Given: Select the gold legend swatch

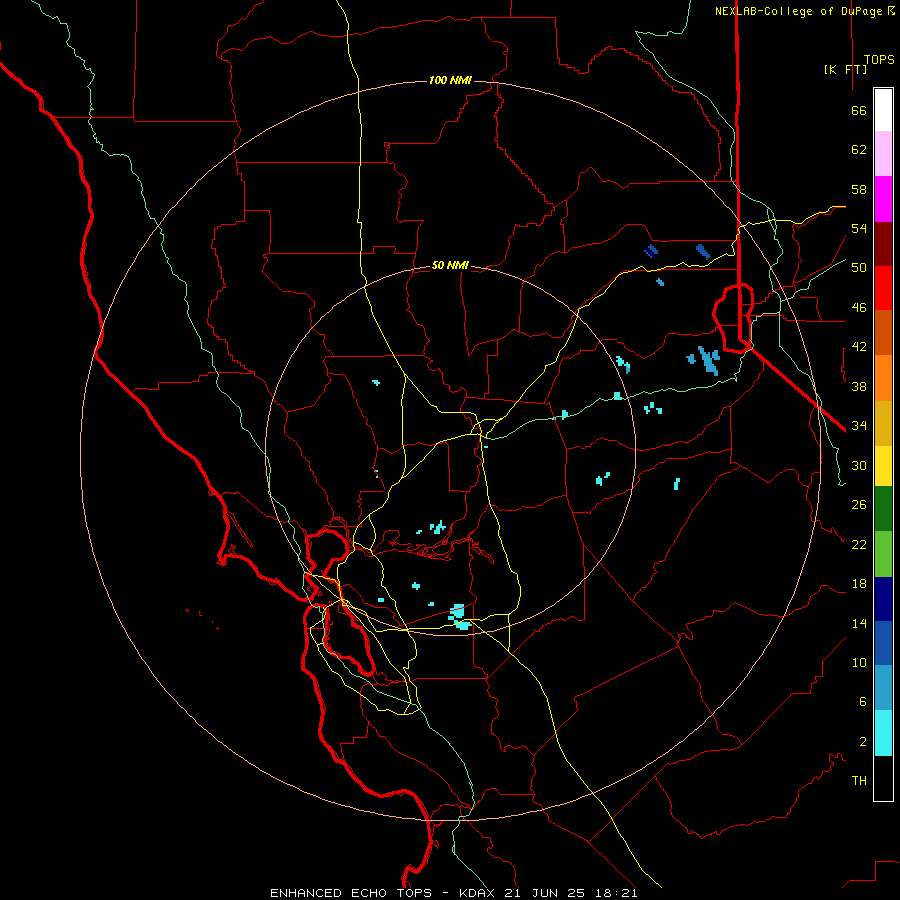Looking at the screenshot, I should tap(883, 423).
